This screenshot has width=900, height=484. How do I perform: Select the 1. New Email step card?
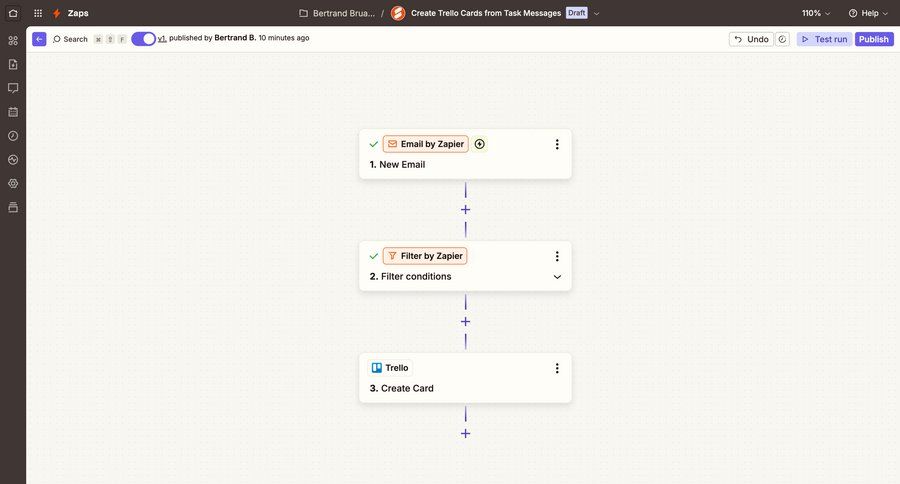pos(465,154)
